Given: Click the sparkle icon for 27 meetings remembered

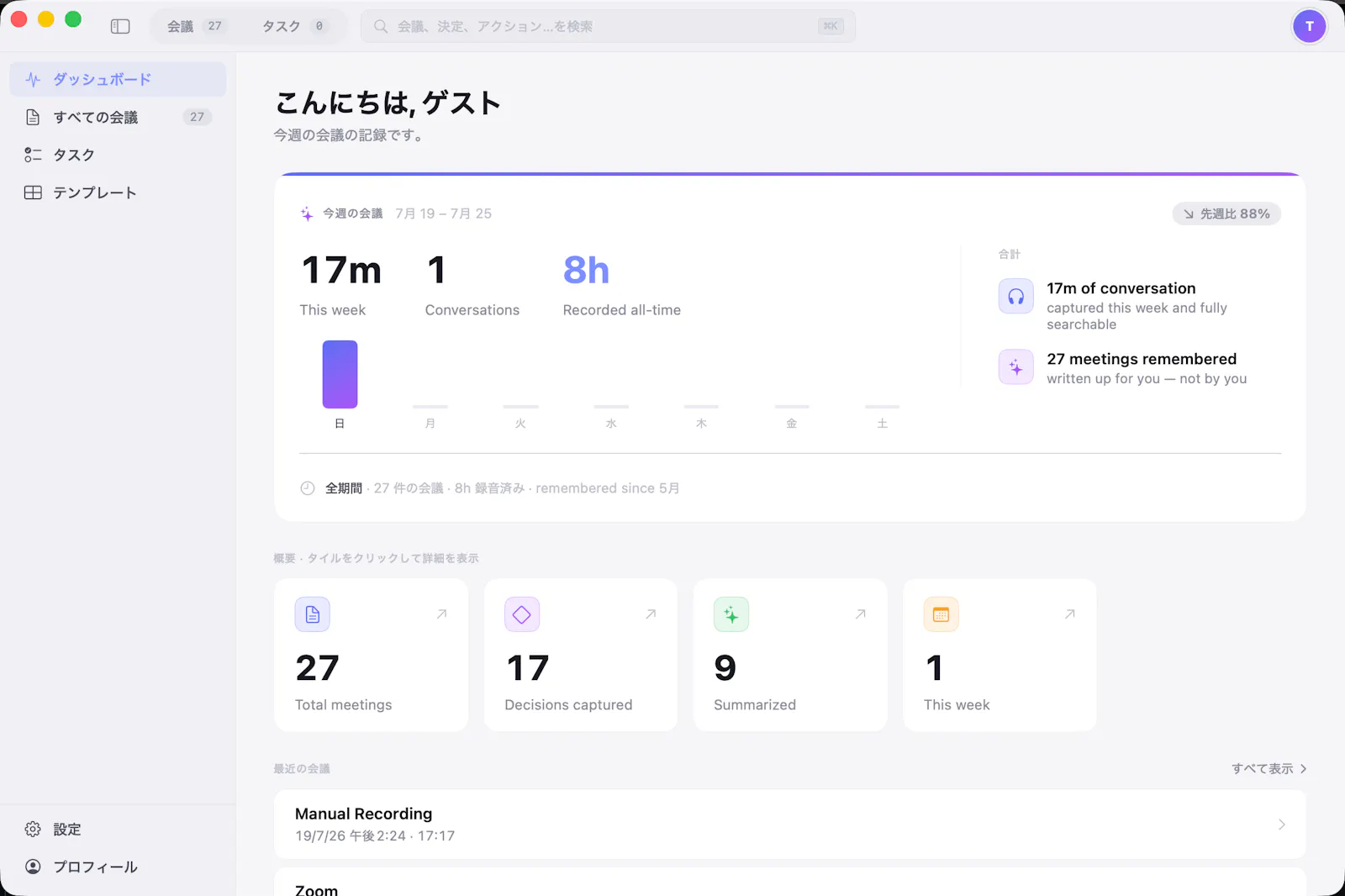Looking at the screenshot, I should pyautogui.click(x=1015, y=367).
